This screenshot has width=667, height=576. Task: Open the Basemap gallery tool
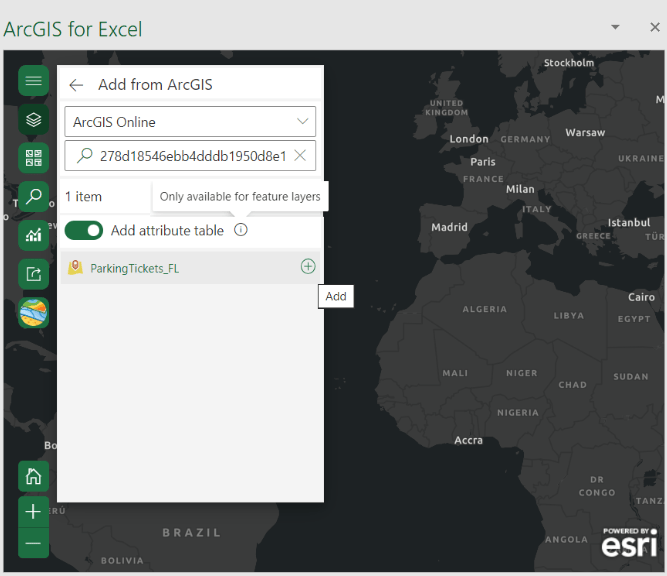coord(34,158)
